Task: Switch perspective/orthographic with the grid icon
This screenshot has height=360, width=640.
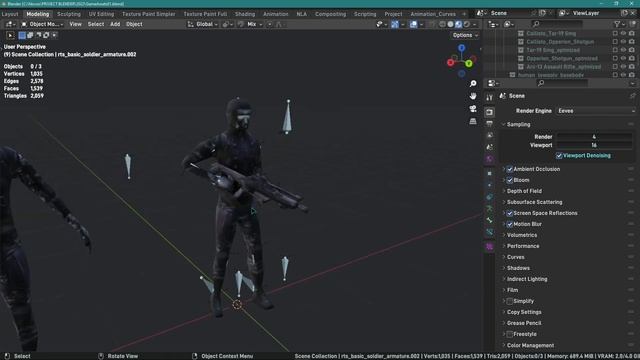Action: (x=473, y=121)
